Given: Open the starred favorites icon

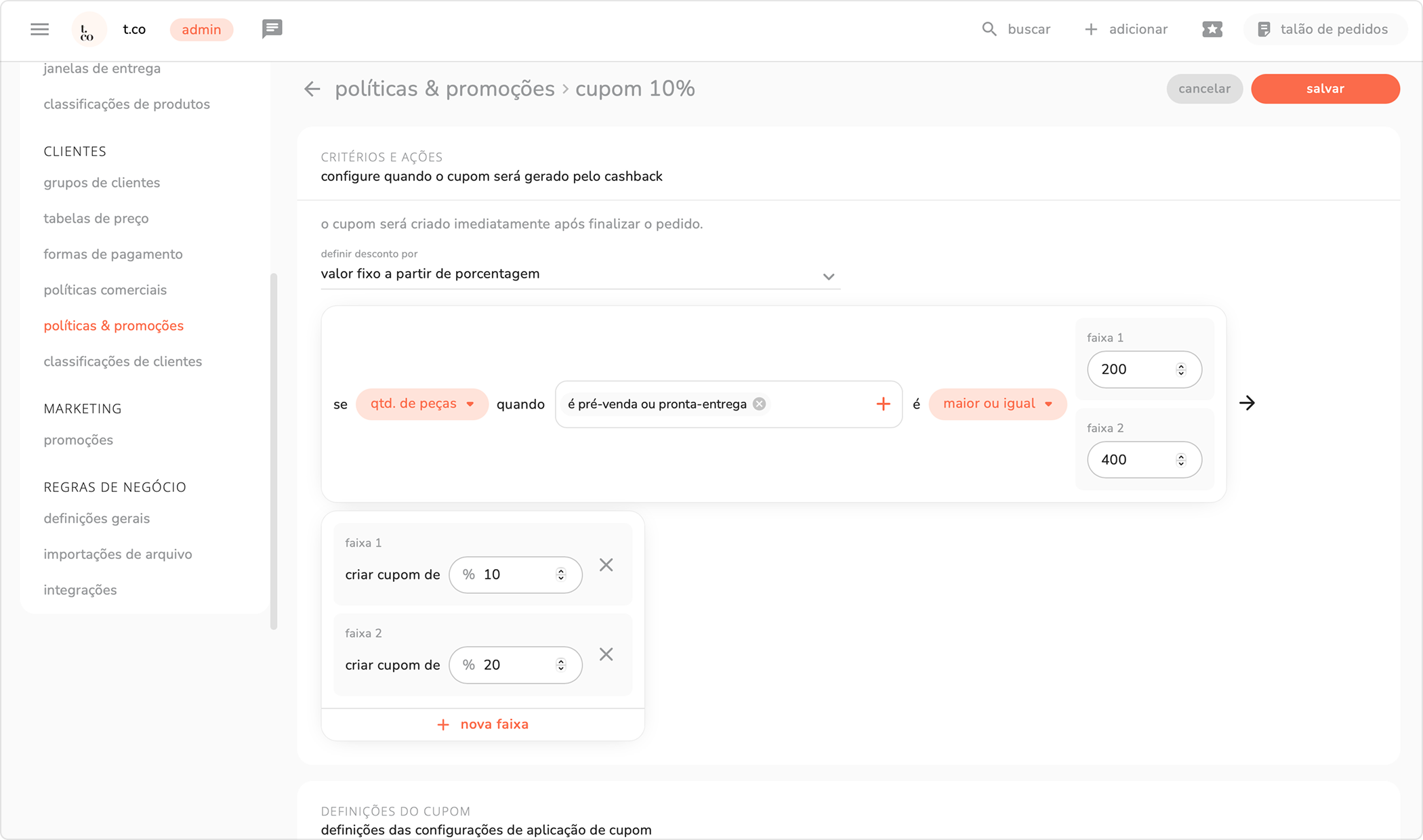Looking at the screenshot, I should (1212, 29).
